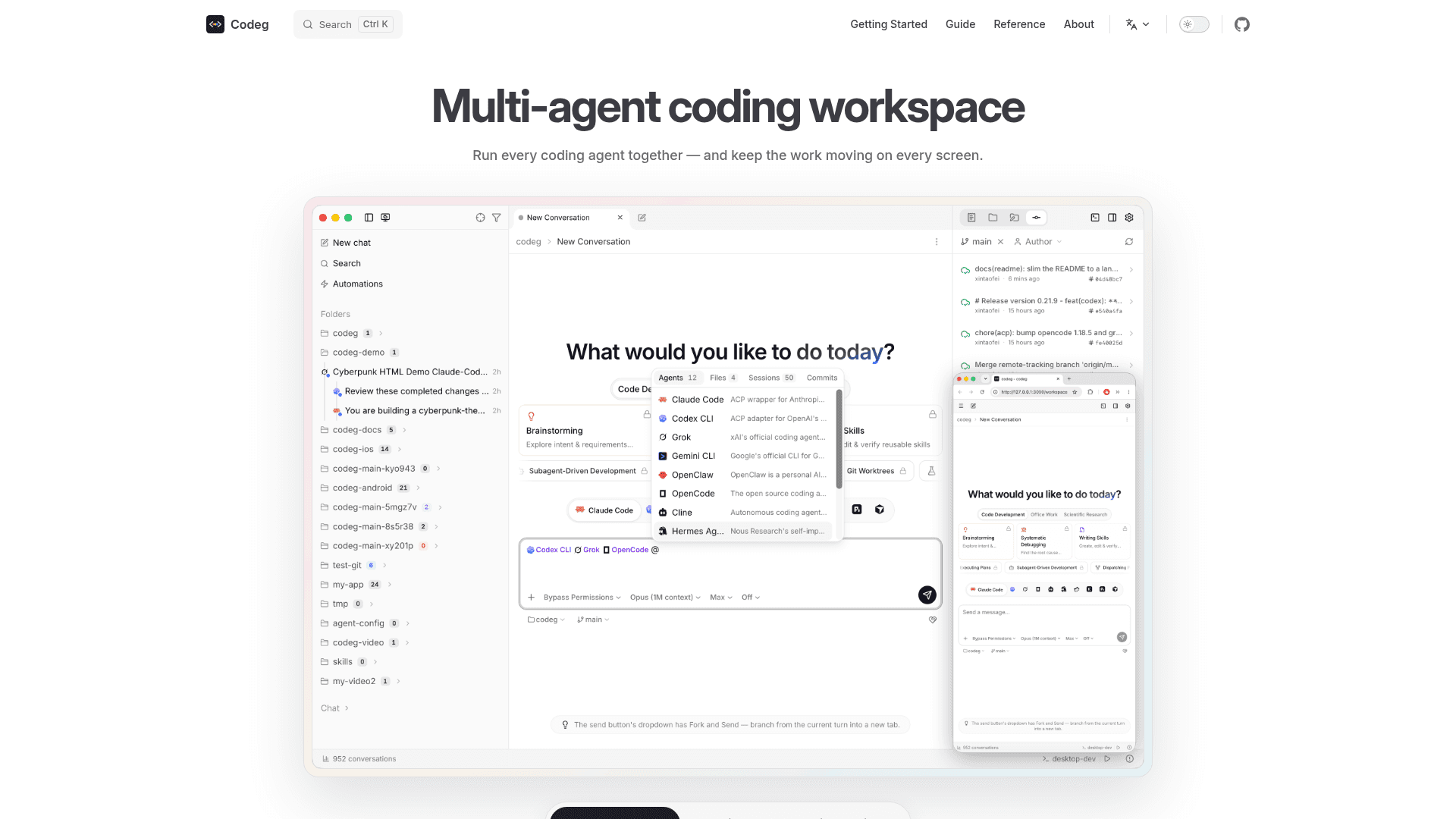This screenshot has width=1456, height=819.
Task: Go to the Reference page
Action: coord(1019,24)
